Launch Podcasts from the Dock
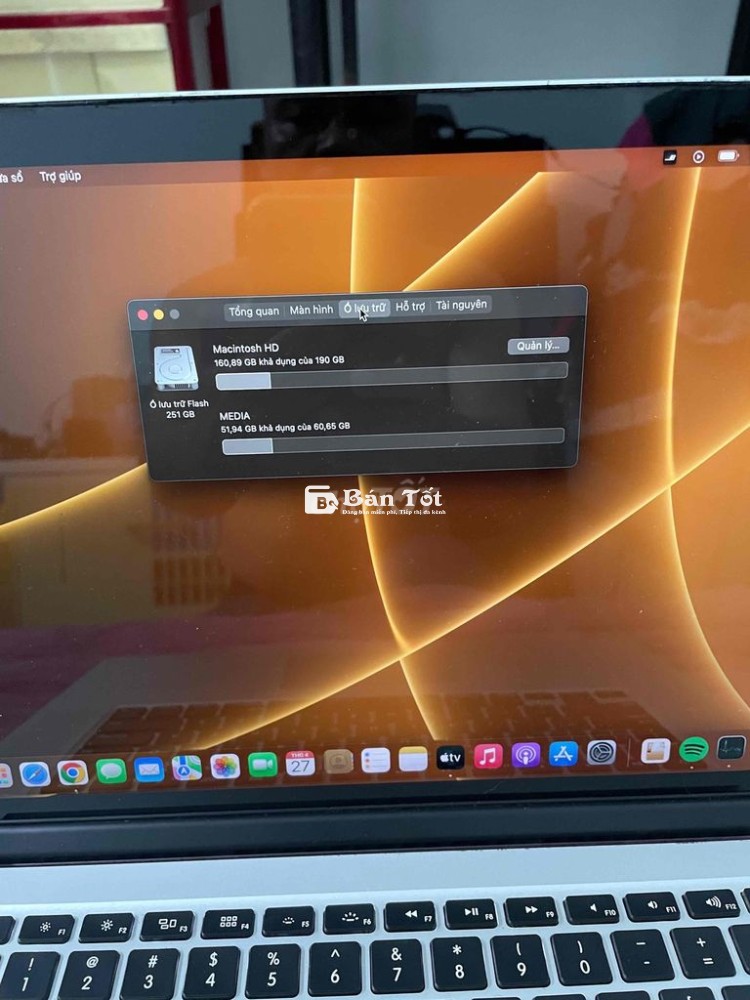 526,755
